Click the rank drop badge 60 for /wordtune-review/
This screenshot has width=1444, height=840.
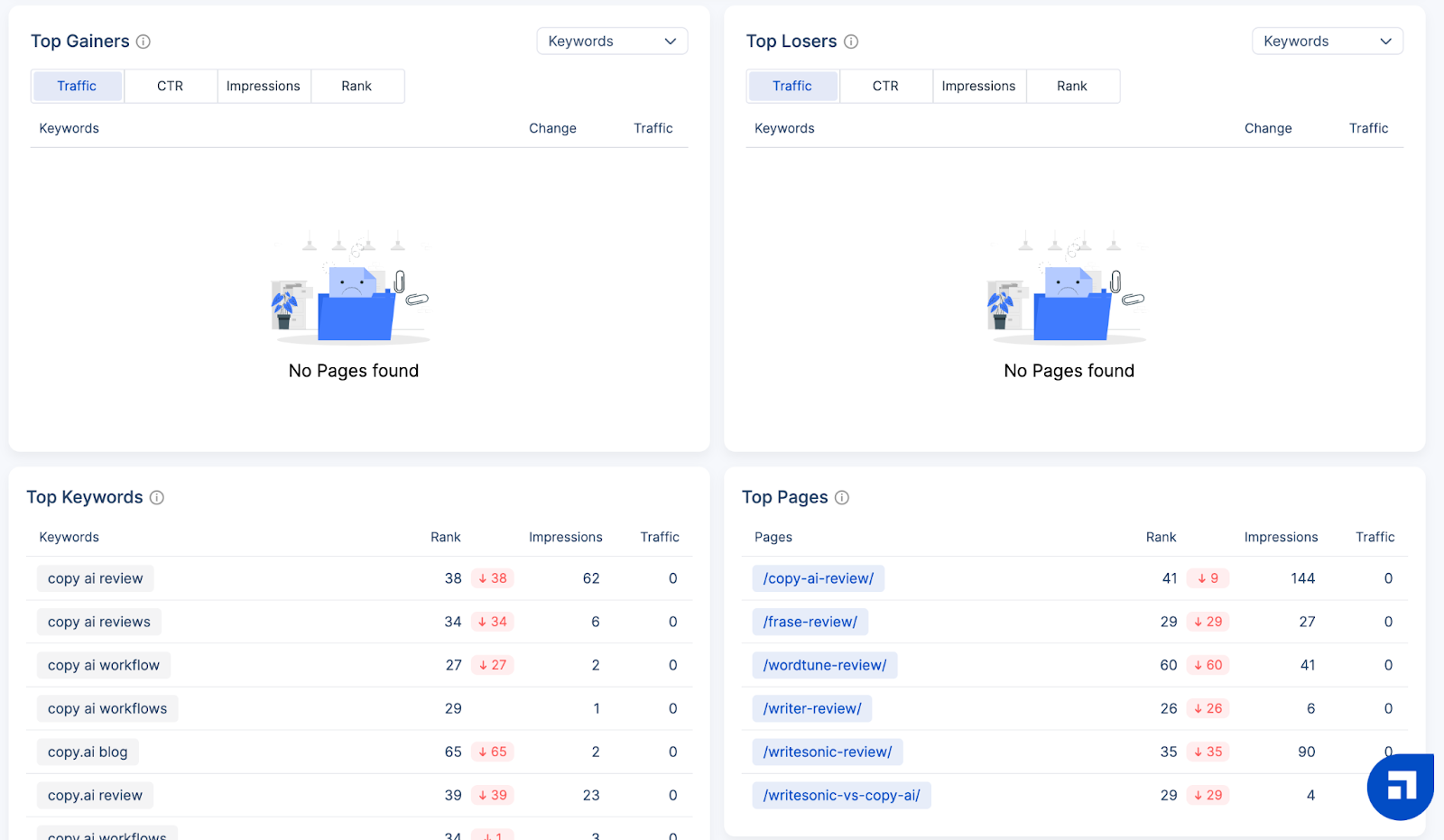(1208, 665)
